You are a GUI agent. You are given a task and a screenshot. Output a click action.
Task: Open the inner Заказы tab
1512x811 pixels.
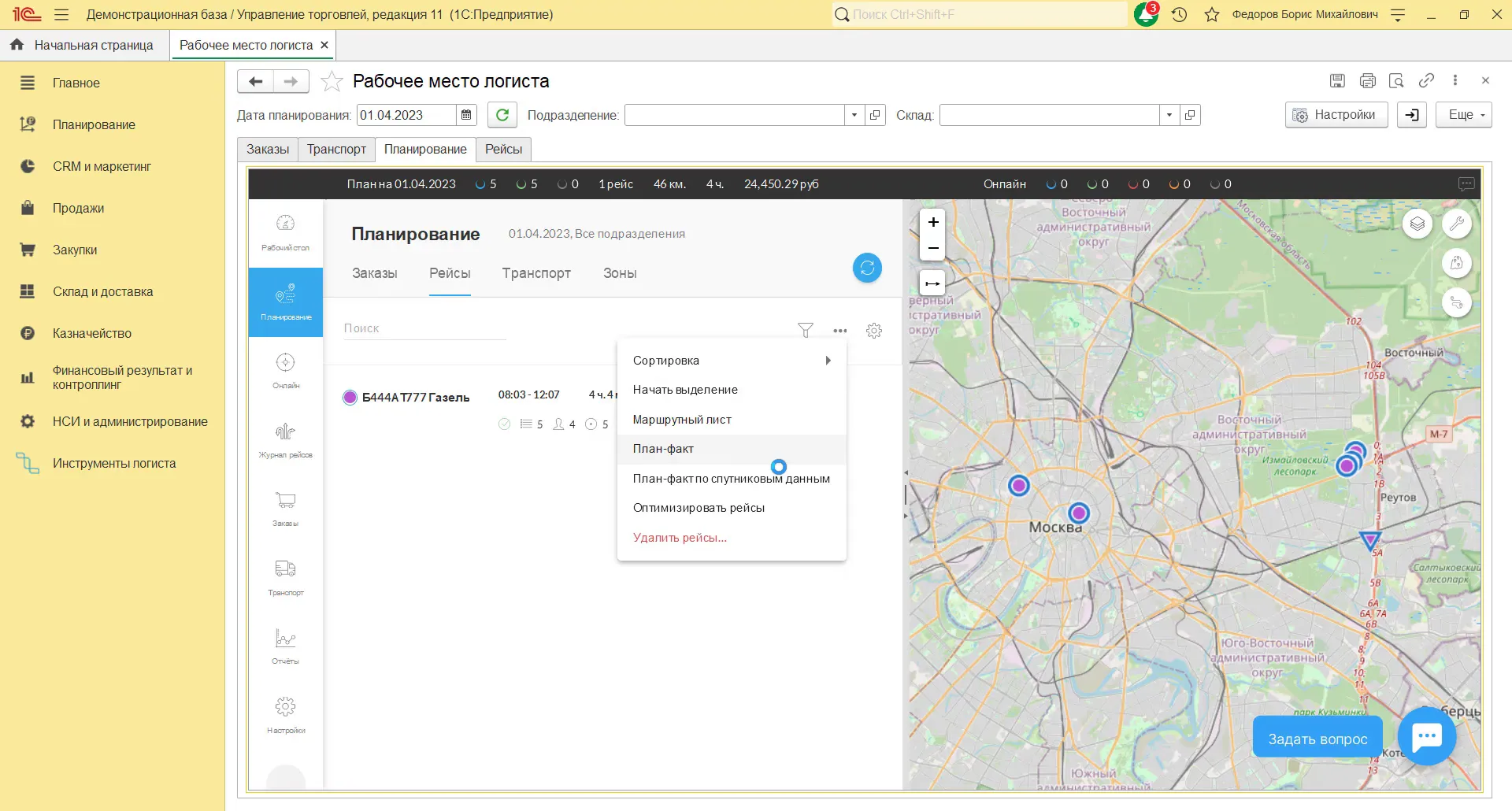coord(374,273)
